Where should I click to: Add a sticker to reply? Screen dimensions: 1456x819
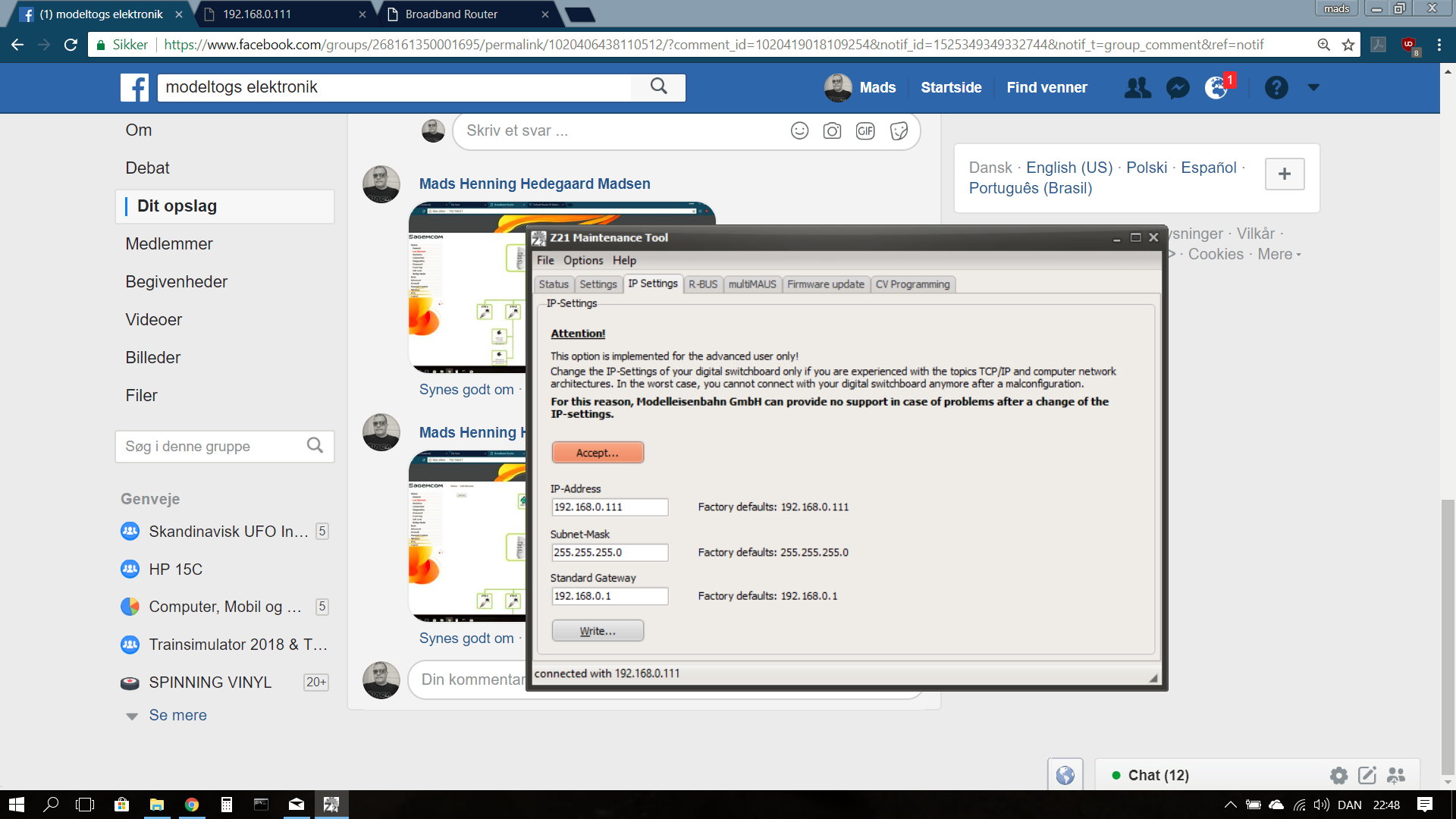(x=899, y=130)
